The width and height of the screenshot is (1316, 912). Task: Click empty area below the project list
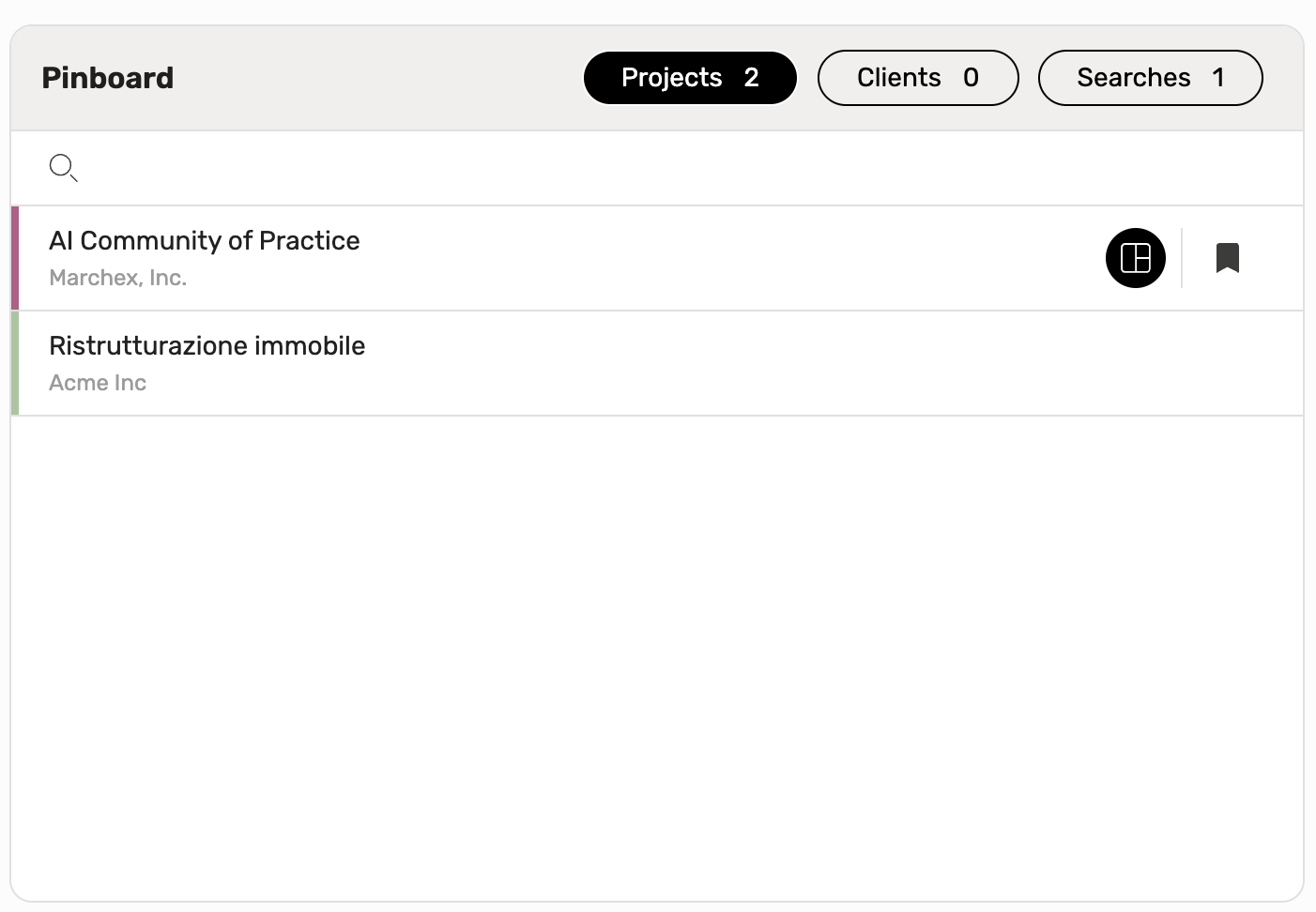click(x=657, y=657)
